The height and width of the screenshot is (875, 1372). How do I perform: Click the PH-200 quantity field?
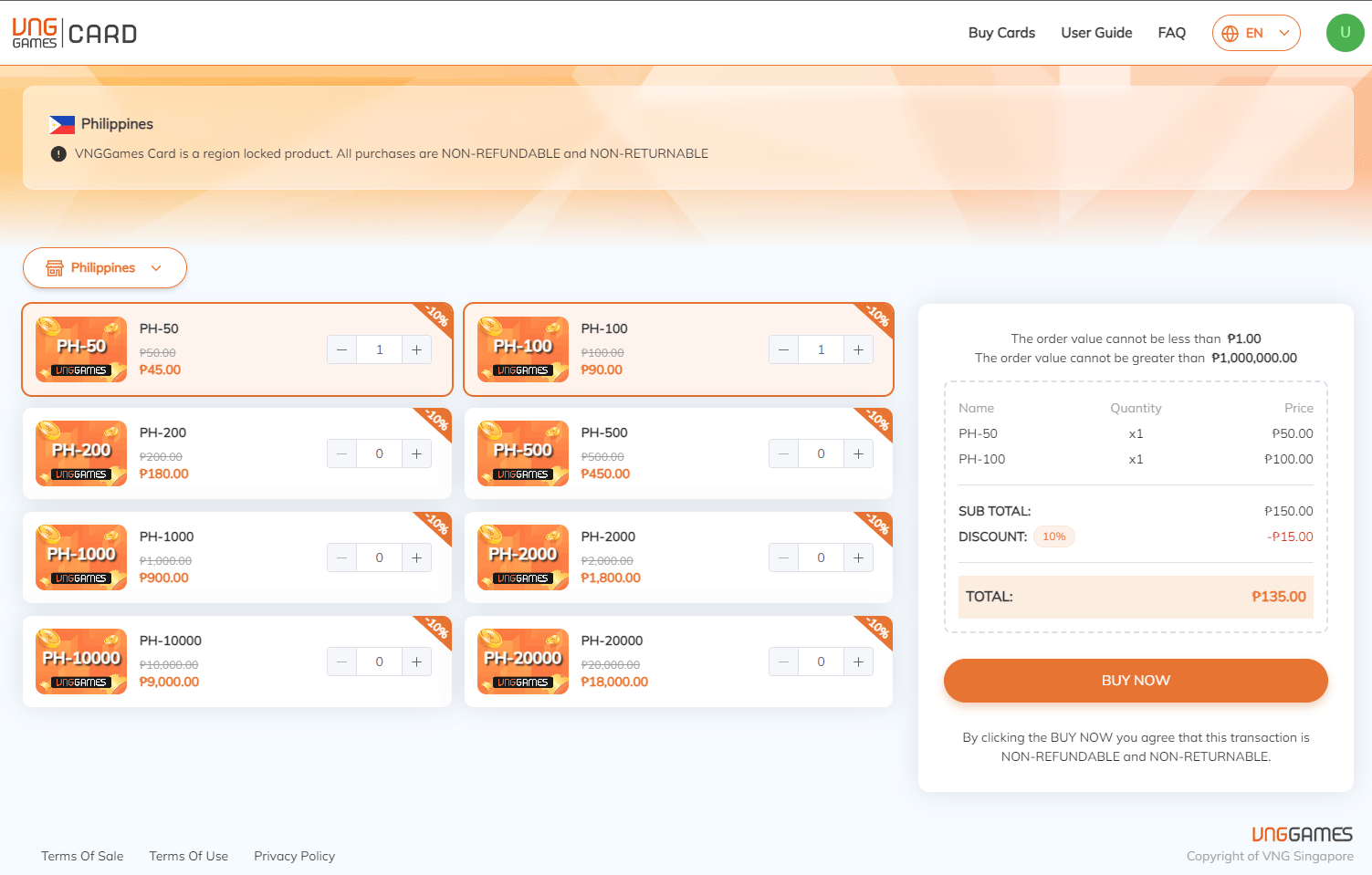380,453
